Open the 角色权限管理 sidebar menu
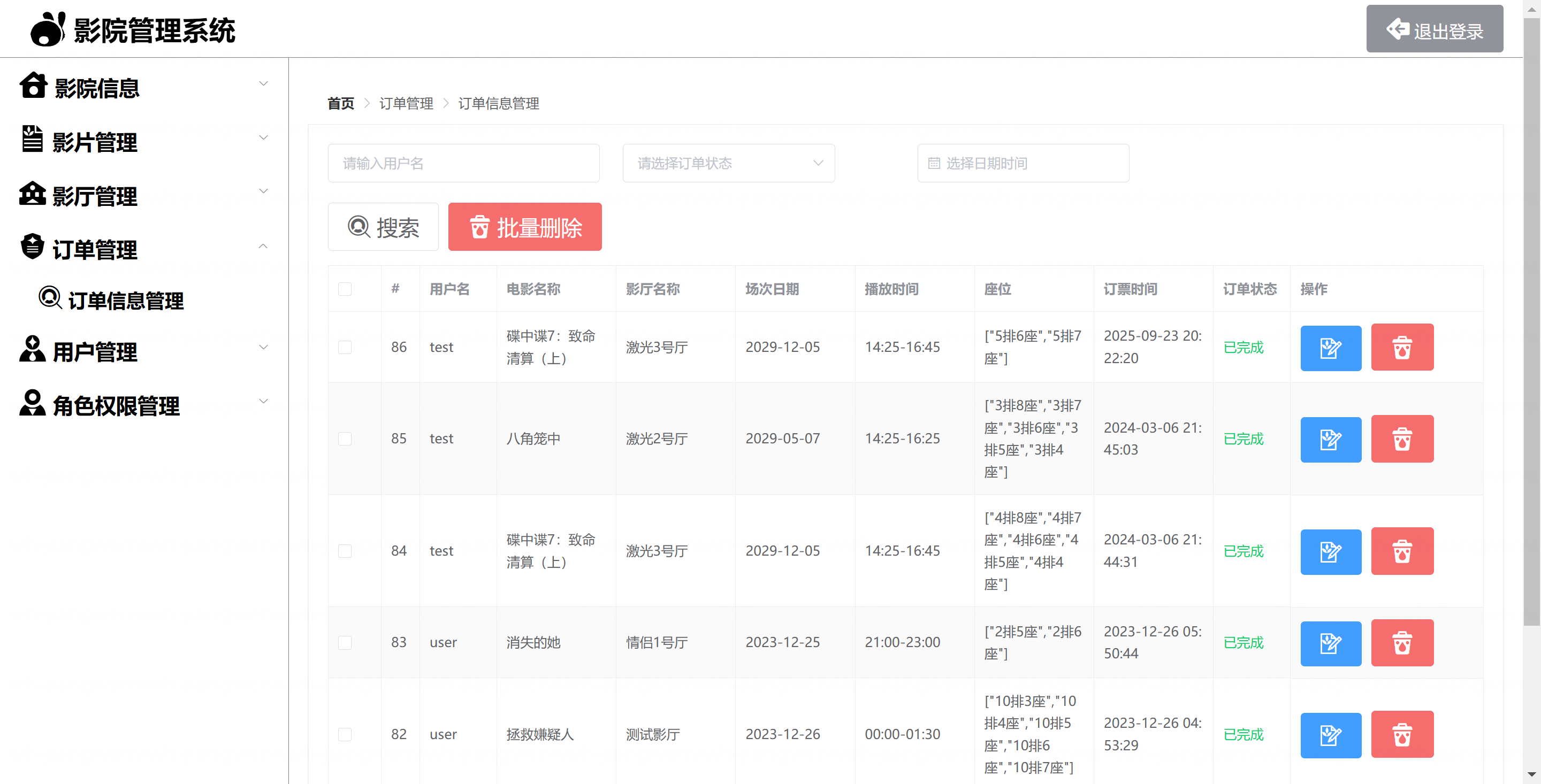 pos(116,406)
